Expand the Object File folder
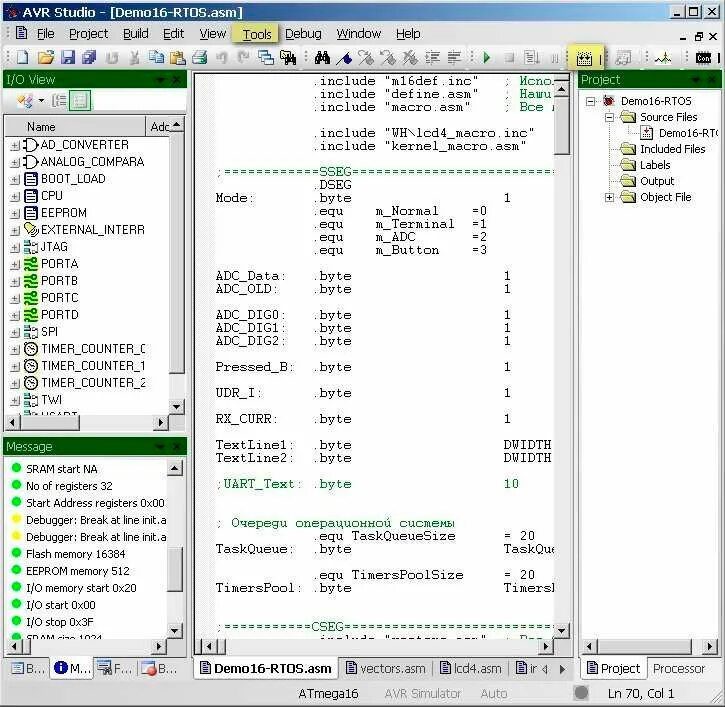 [609, 197]
